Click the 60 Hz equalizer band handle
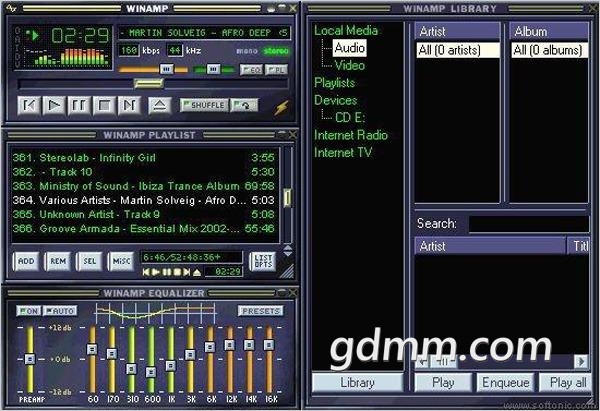 (92, 349)
